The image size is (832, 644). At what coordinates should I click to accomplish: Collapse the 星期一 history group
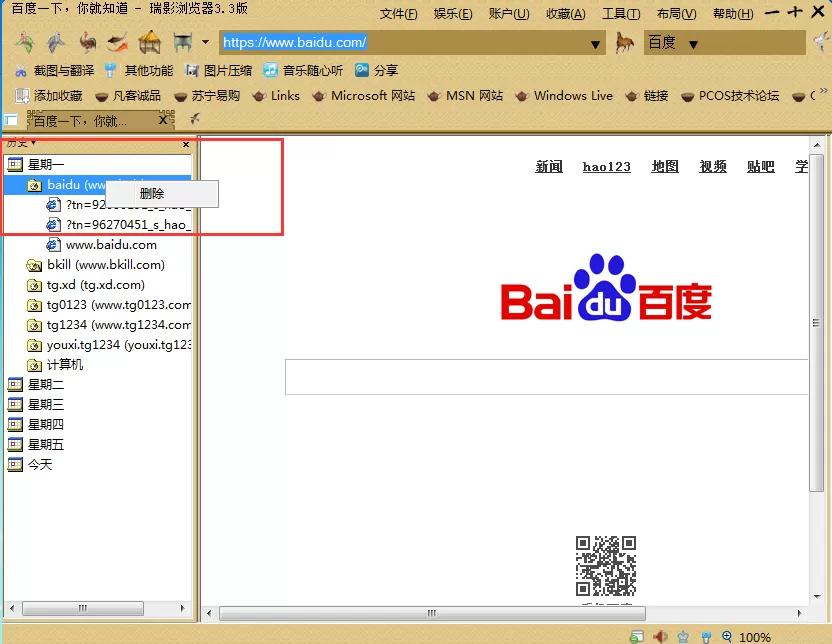[x=36, y=165]
